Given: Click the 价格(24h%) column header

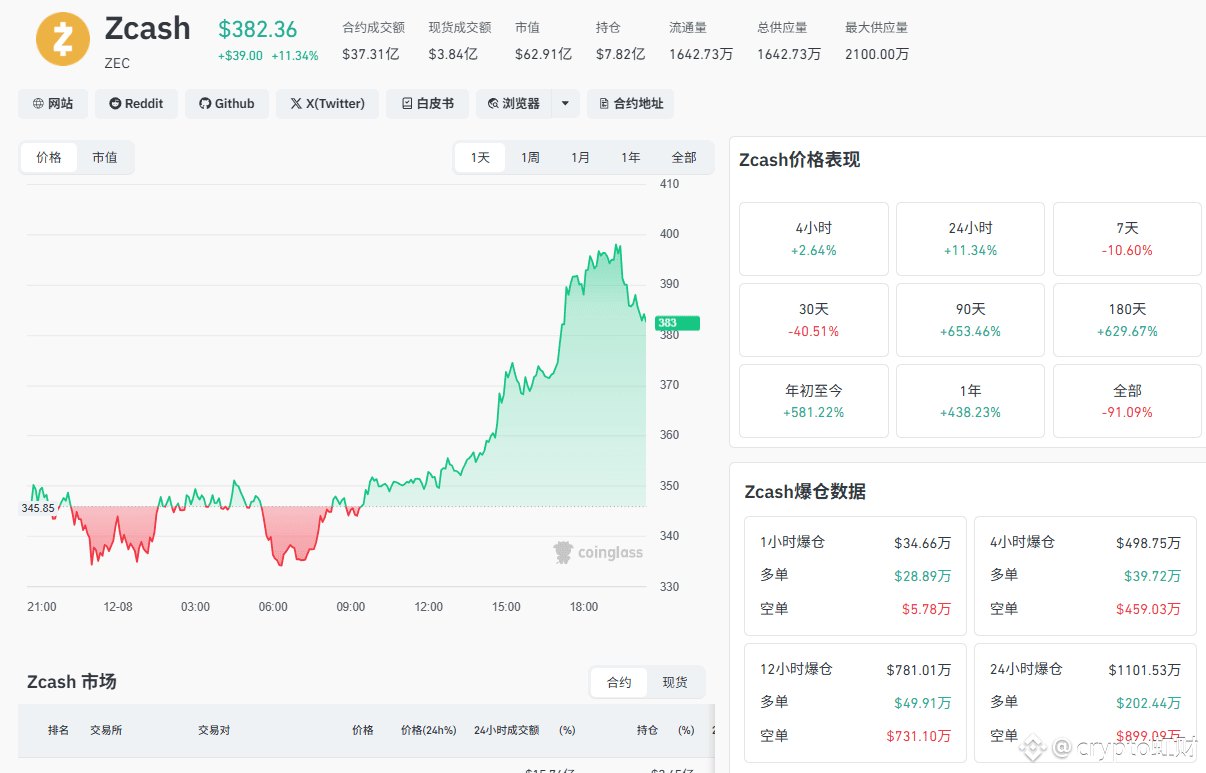Looking at the screenshot, I should tap(428, 730).
